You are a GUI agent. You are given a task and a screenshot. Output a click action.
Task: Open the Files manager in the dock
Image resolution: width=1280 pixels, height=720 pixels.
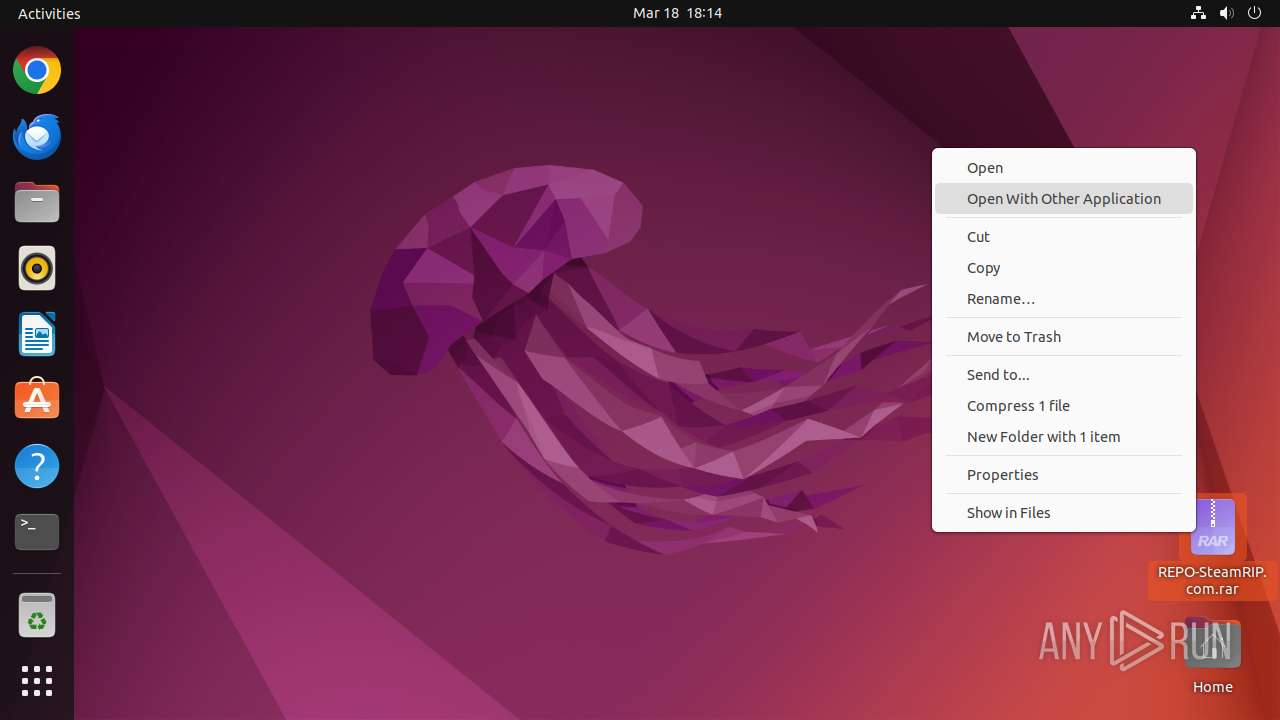tap(37, 203)
